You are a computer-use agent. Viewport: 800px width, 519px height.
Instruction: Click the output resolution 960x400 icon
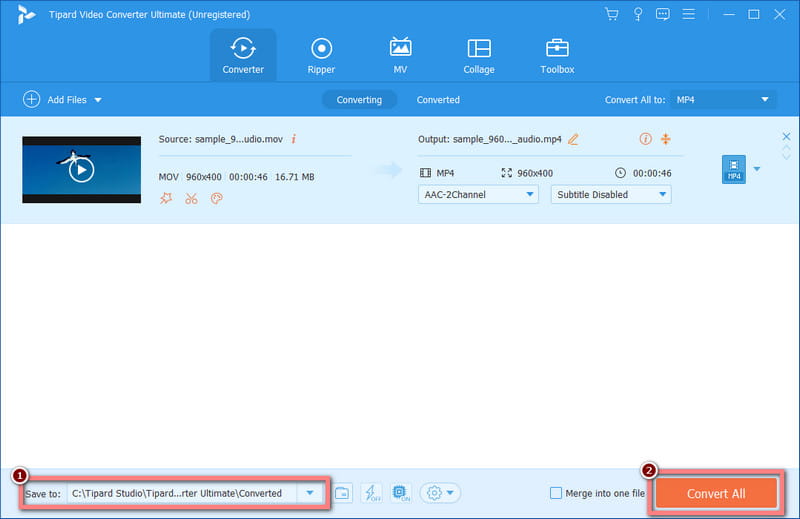click(x=506, y=173)
